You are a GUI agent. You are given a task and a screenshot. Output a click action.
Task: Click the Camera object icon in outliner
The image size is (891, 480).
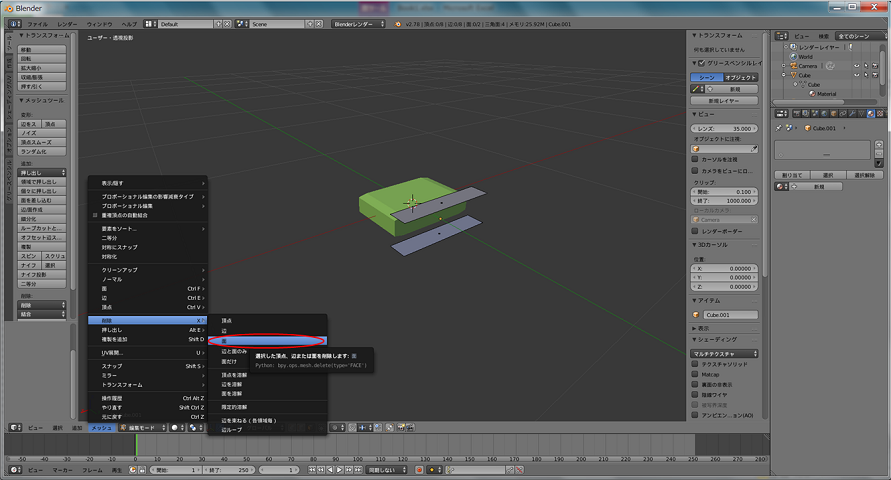coord(794,66)
